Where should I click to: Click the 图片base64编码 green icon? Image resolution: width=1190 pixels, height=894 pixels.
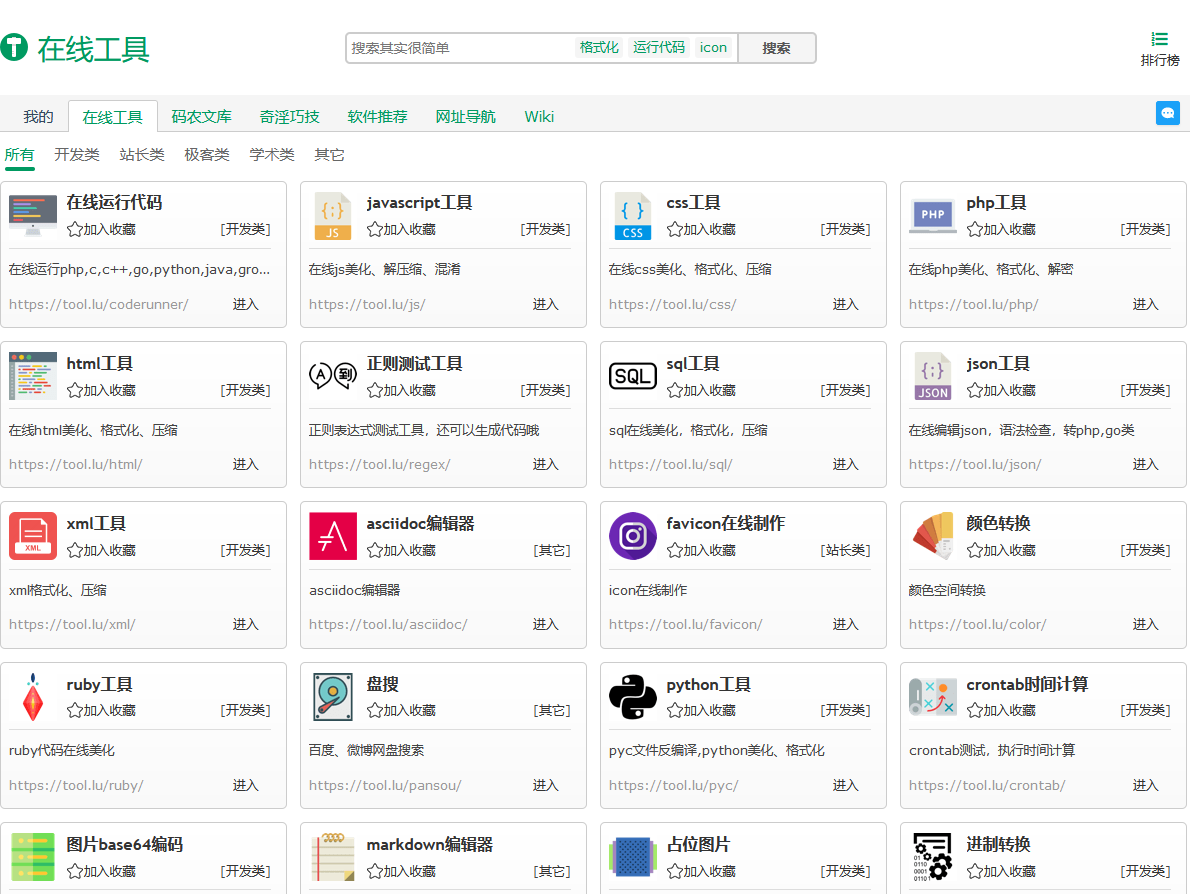coord(33,857)
